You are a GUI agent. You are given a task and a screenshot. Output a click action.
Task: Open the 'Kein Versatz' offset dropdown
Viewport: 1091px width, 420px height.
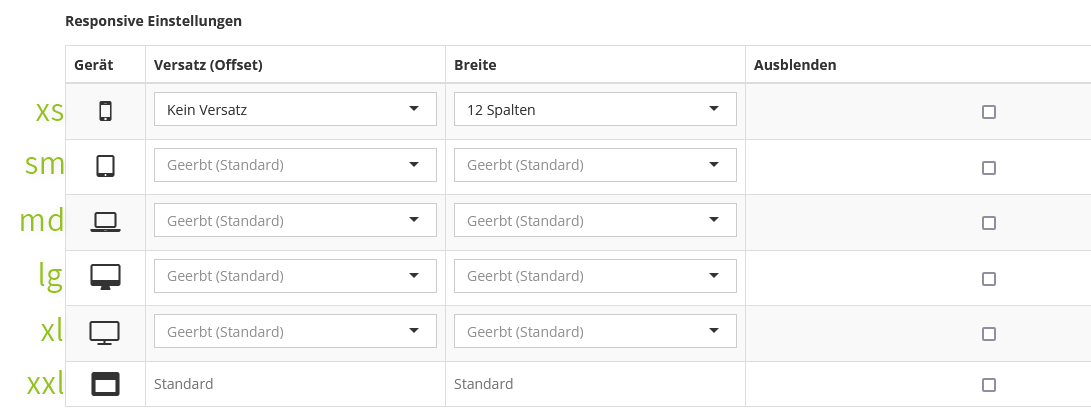pos(295,109)
